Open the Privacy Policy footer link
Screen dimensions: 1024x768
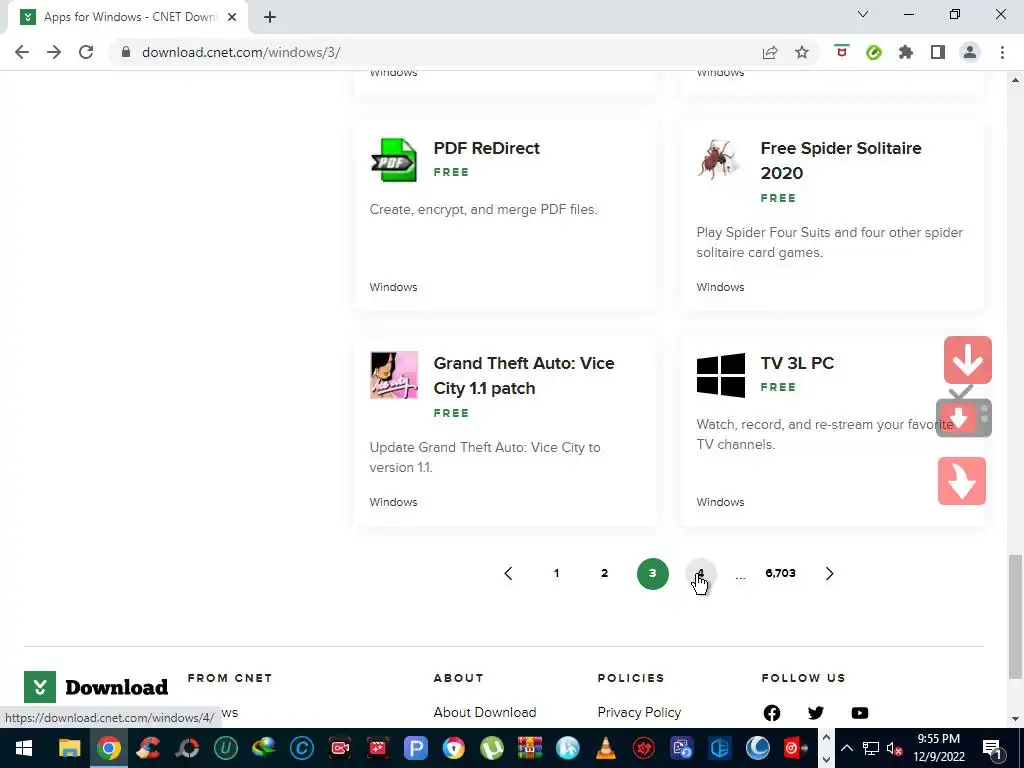[x=639, y=712]
